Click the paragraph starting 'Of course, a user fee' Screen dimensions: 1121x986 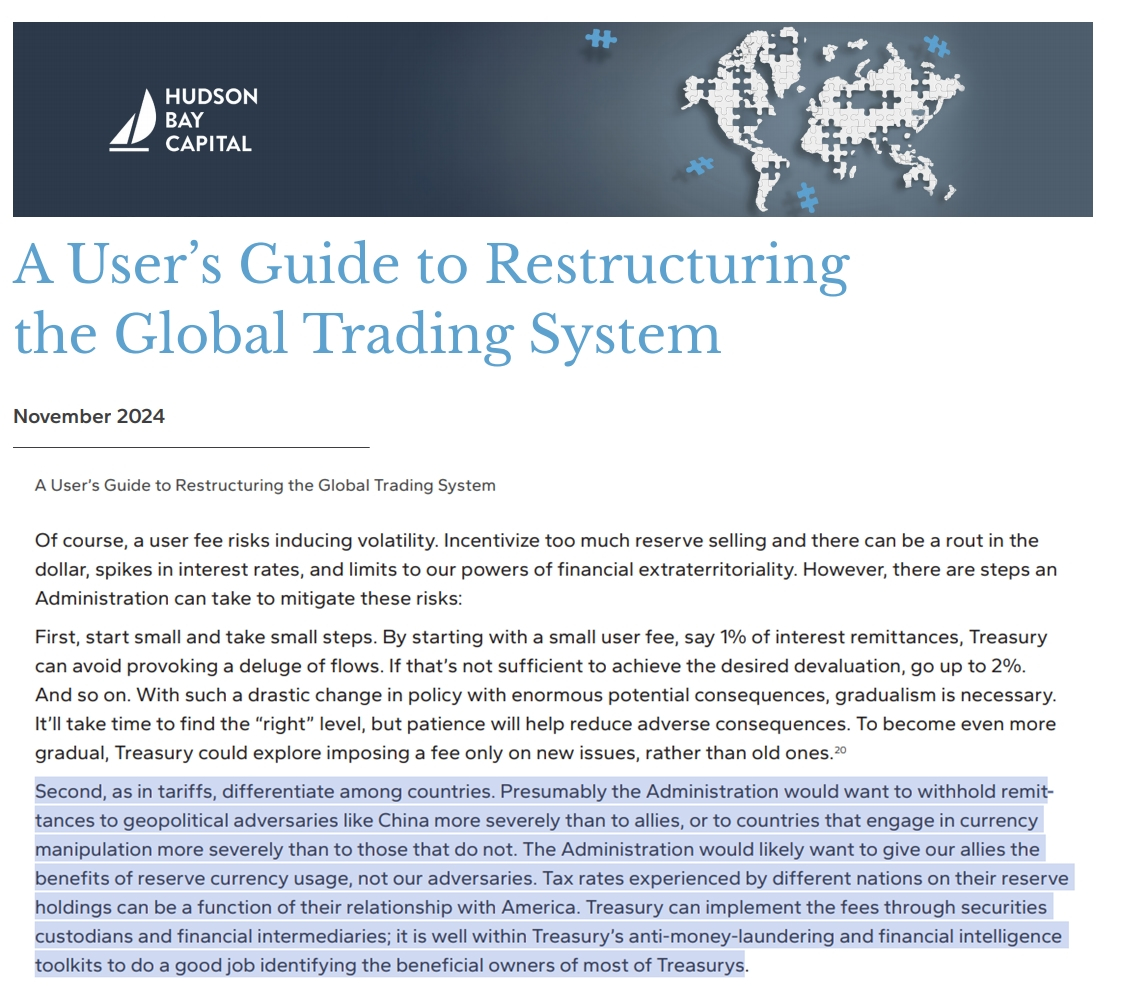[x=545, y=569]
